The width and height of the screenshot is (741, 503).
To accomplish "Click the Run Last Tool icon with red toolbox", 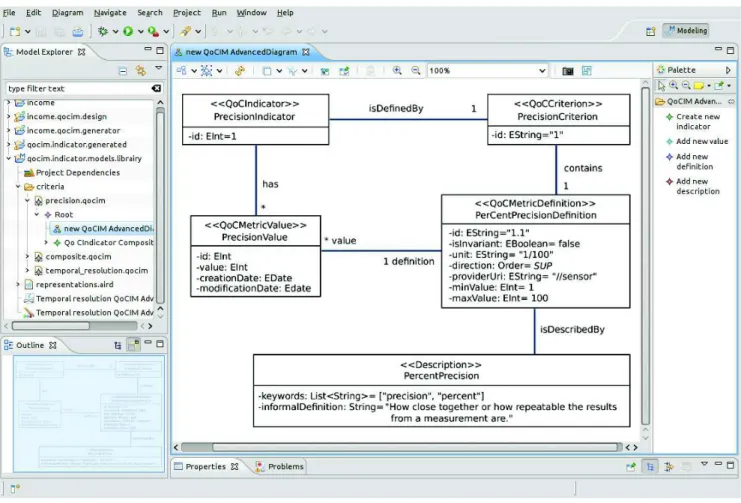I will tap(153, 32).
